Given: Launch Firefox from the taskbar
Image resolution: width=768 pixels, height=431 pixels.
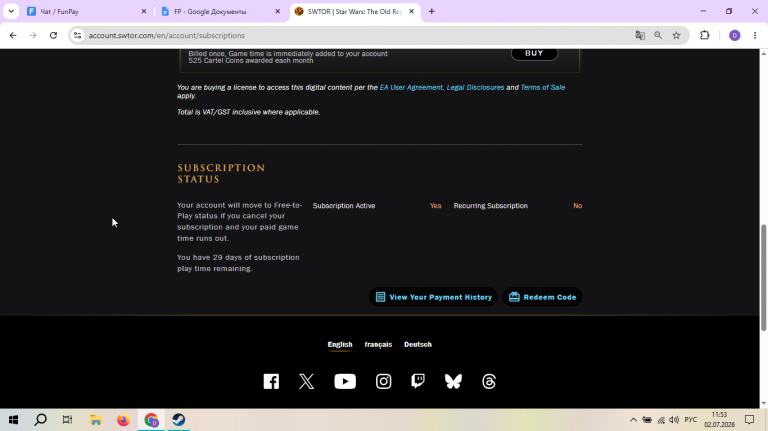Looking at the screenshot, I should click(x=123, y=420).
